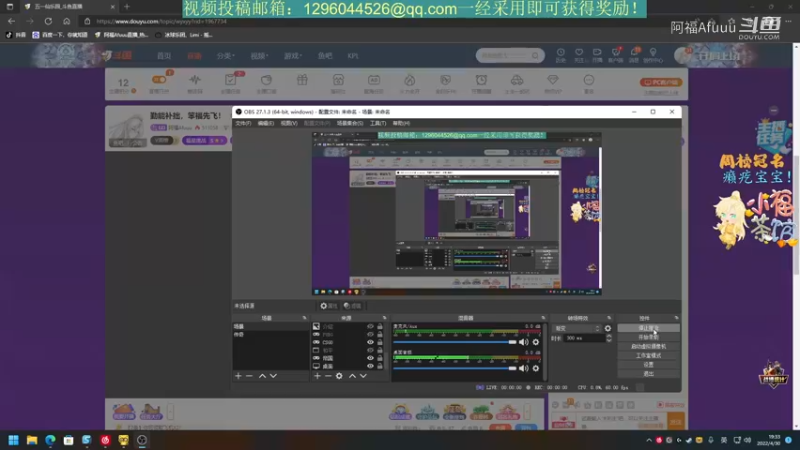Move scene down in Scenes panel
The height and width of the screenshot is (450, 800).
coord(273,376)
